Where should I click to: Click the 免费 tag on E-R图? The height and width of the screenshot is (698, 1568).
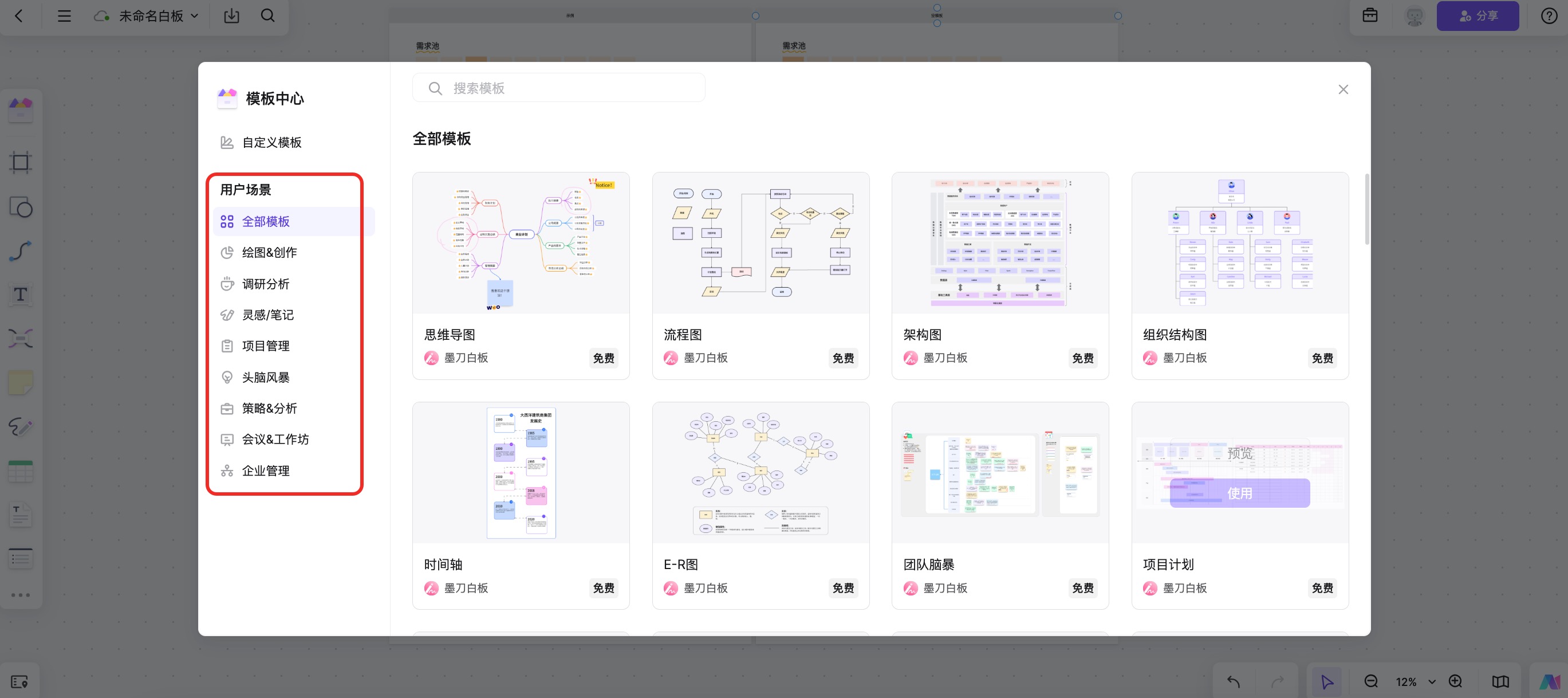tap(843, 588)
